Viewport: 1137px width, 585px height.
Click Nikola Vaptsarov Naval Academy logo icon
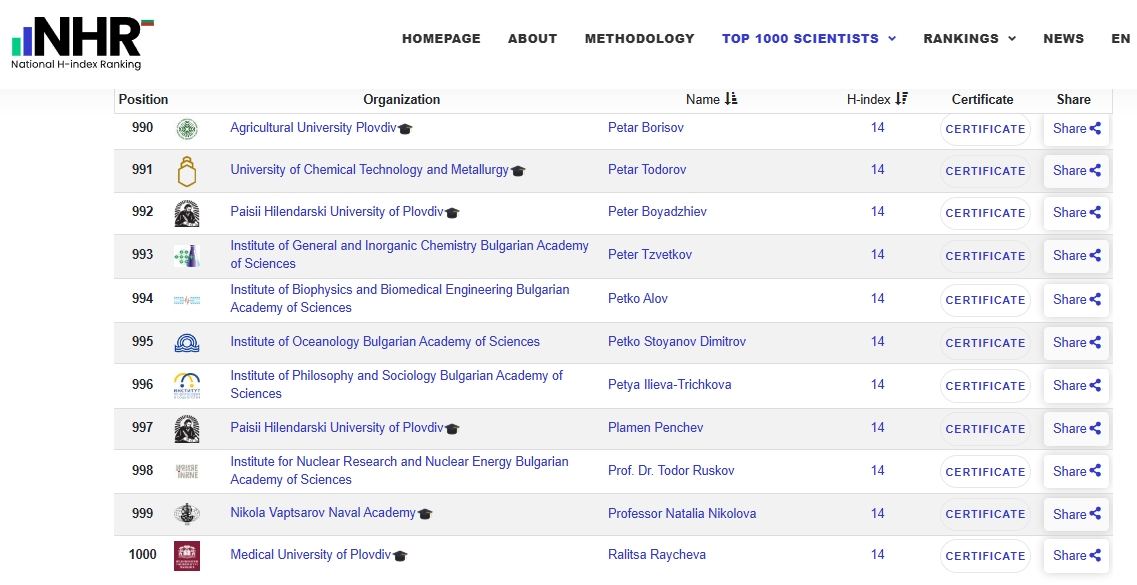pos(187,514)
